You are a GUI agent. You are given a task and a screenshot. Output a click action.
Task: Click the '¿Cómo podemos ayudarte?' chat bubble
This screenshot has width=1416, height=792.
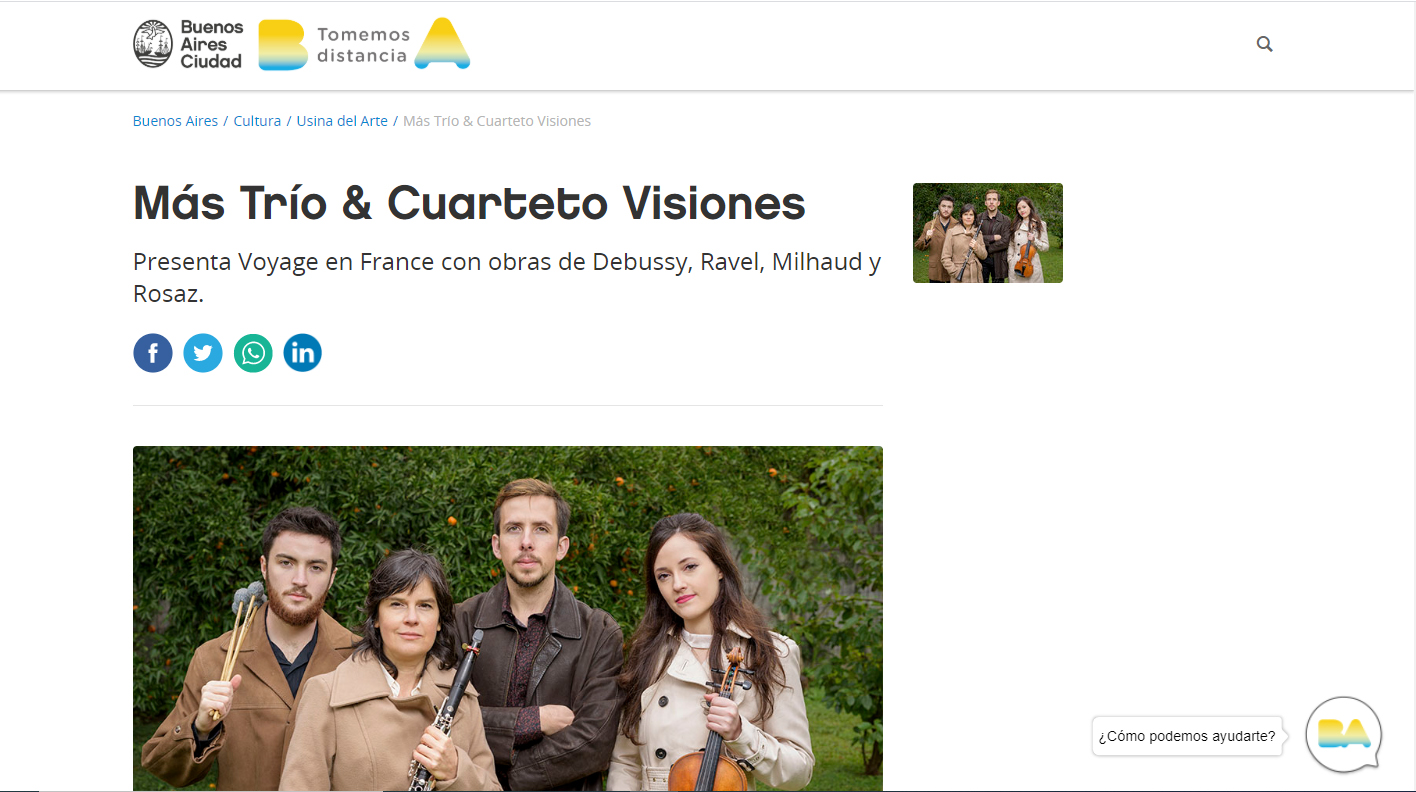coord(1187,736)
